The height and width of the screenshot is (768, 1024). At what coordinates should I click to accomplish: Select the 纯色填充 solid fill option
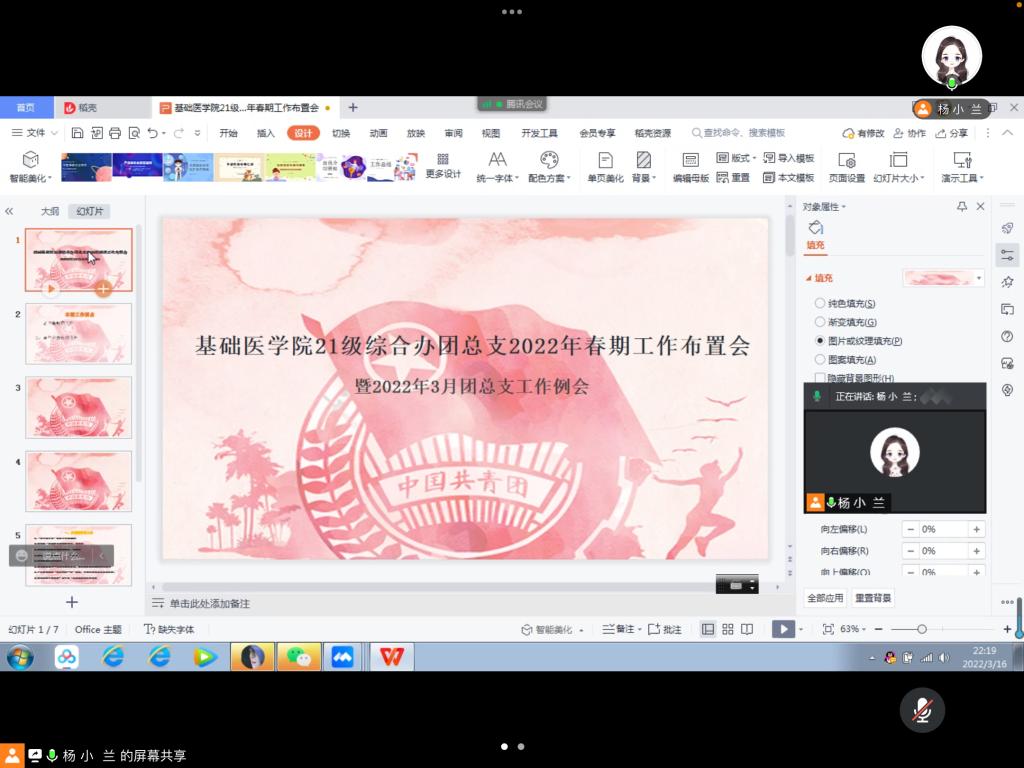[x=821, y=303]
